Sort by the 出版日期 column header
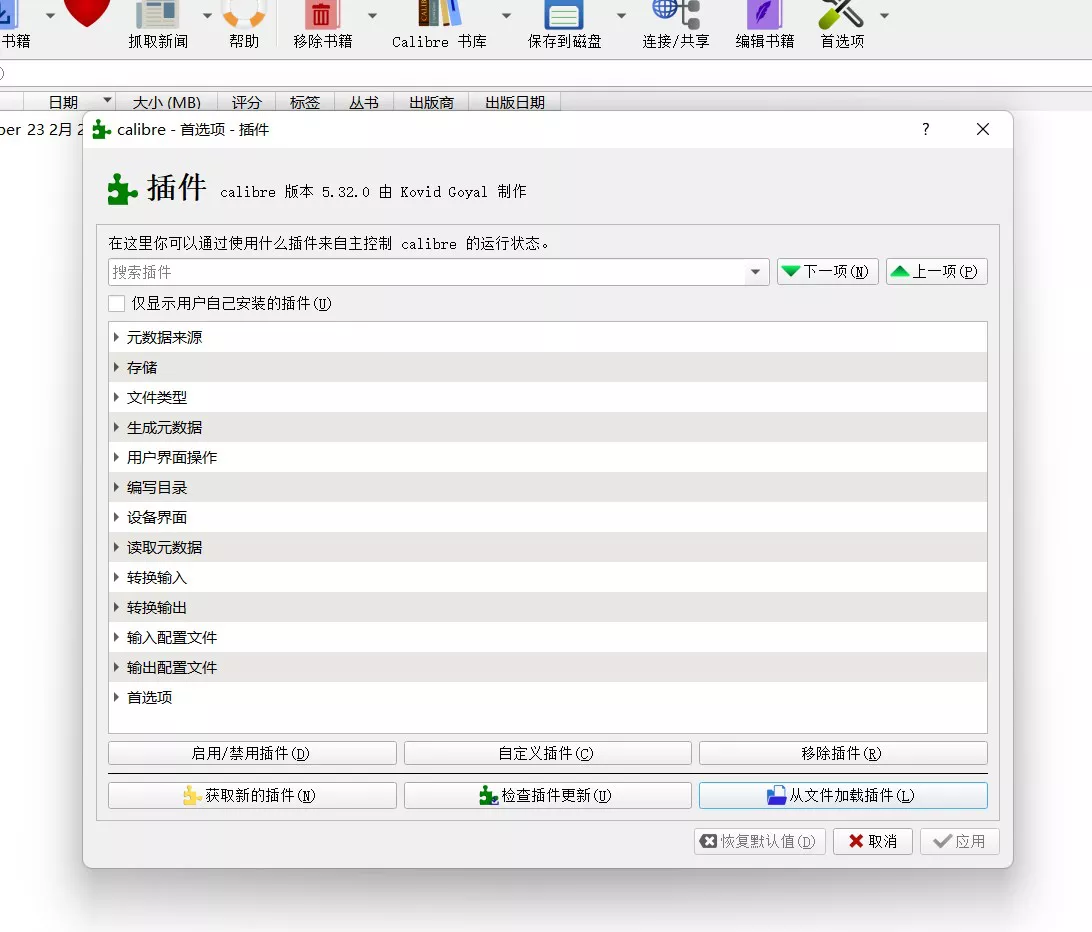Viewport: 1092px width, 932px height. tap(515, 102)
